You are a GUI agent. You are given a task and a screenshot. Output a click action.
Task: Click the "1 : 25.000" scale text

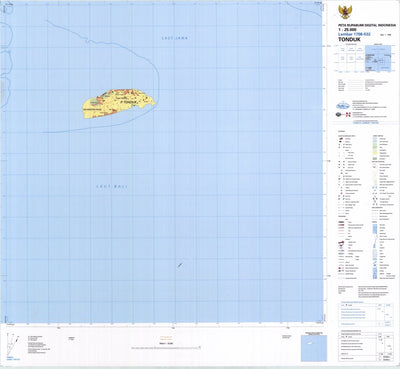[347, 30]
